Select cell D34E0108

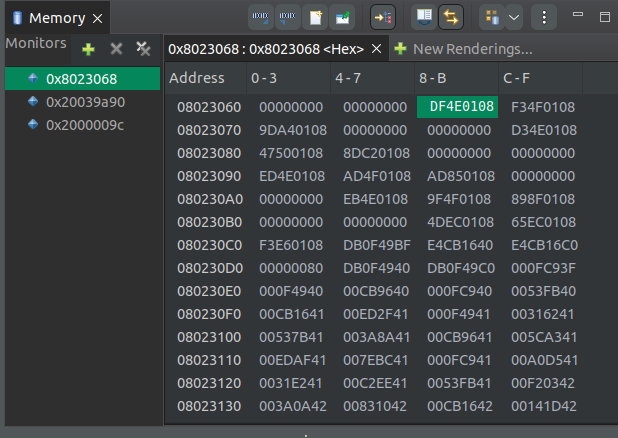click(x=544, y=130)
